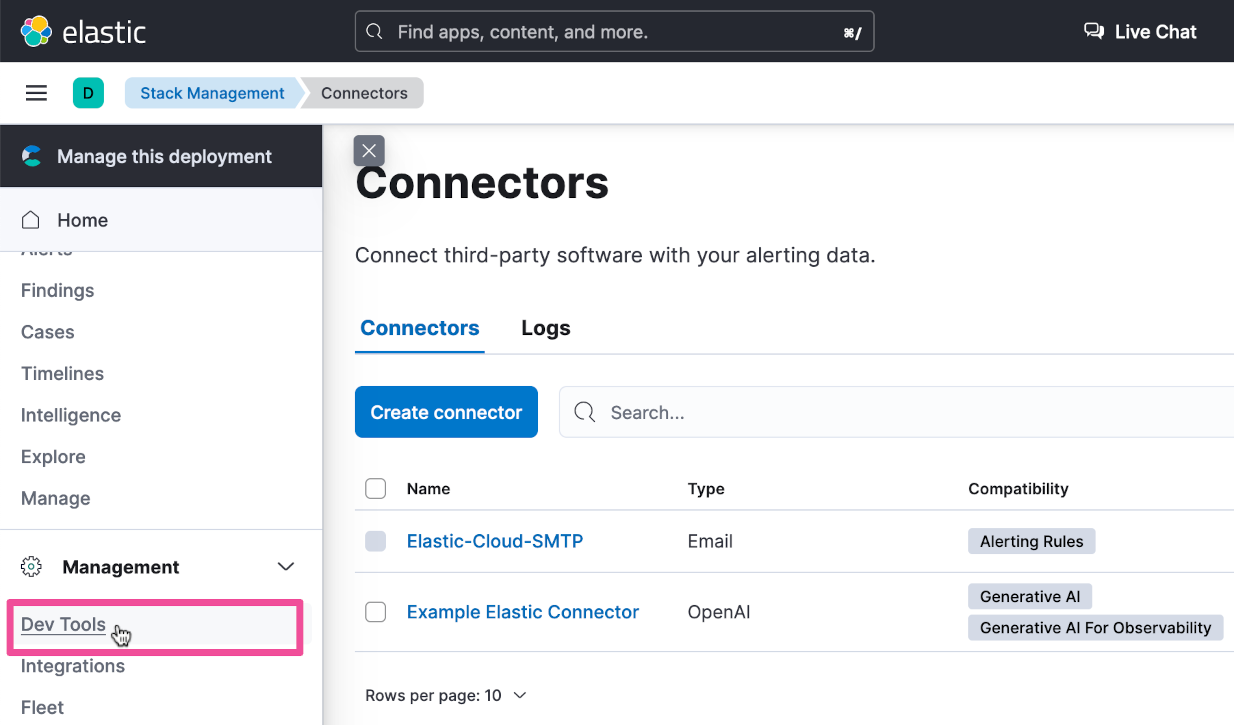Close the side panel with X button

click(x=369, y=151)
